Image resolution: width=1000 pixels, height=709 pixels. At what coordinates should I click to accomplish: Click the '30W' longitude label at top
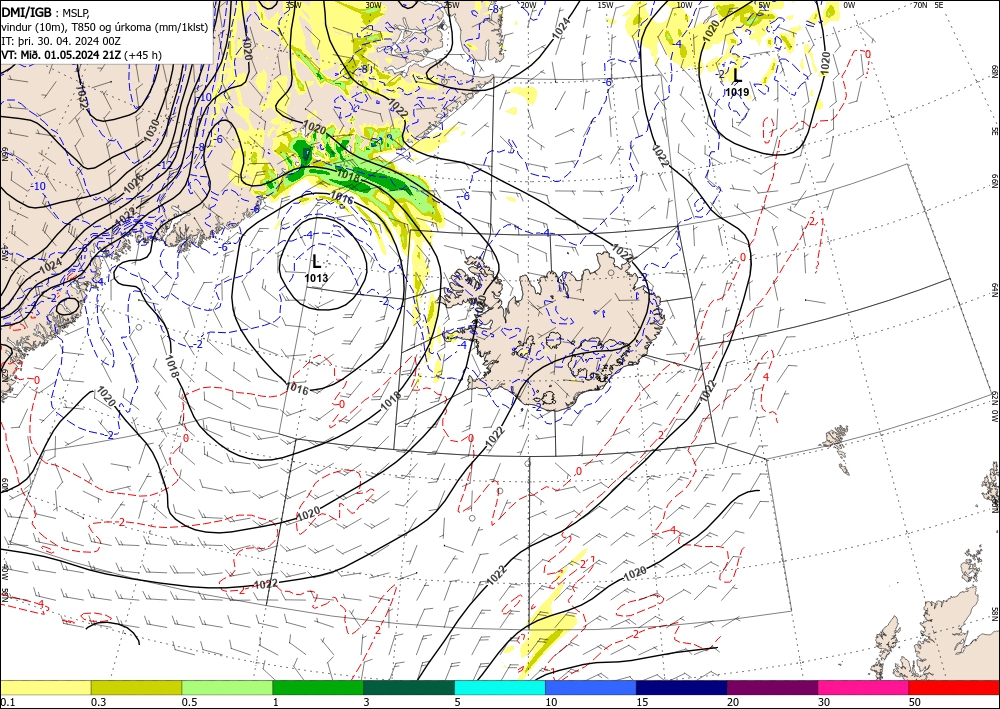pyautogui.click(x=373, y=5)
